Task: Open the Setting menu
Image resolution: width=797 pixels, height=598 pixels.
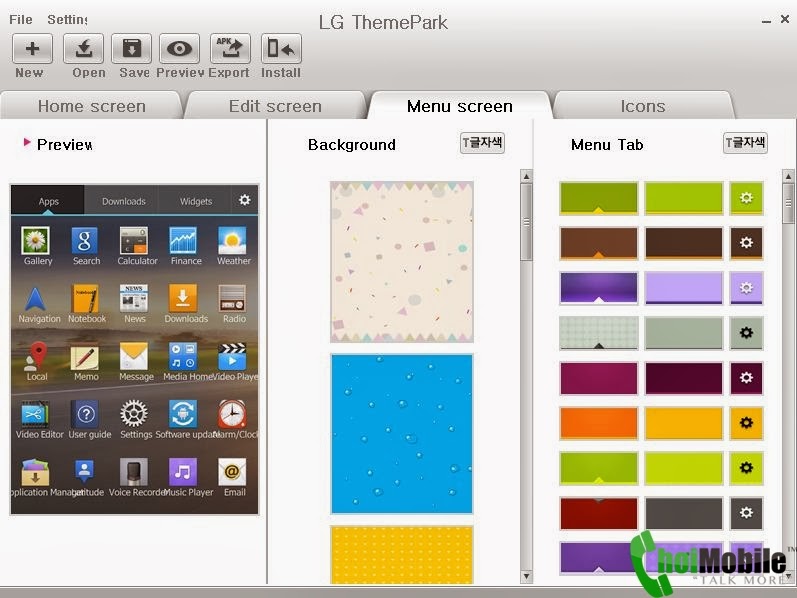Action: click(67, 19)
